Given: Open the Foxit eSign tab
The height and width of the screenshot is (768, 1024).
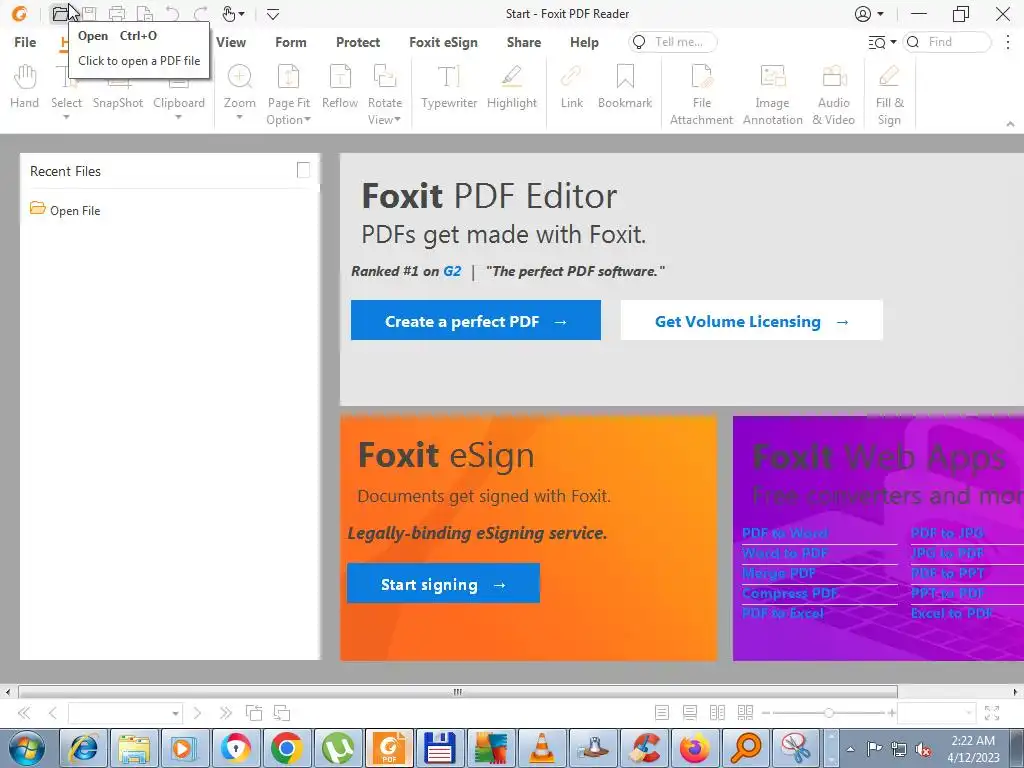Looking at the screenshot, I should tap(443, 42).
